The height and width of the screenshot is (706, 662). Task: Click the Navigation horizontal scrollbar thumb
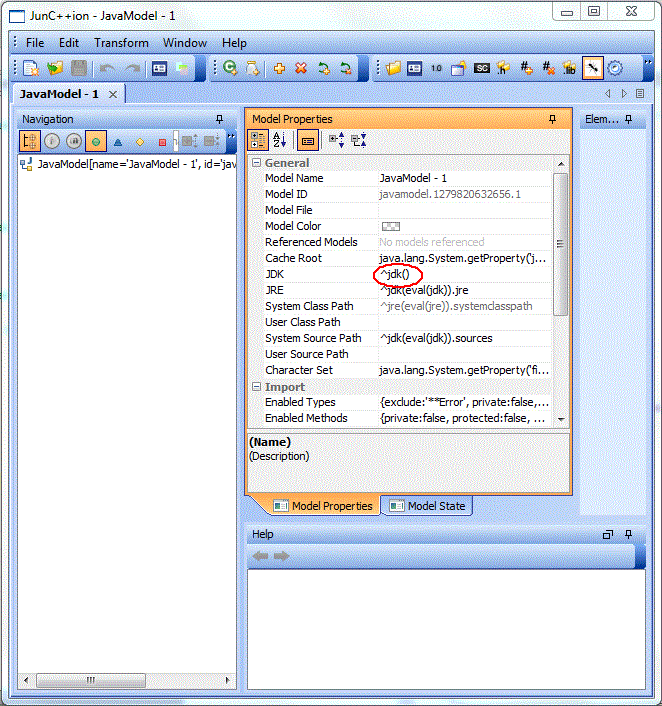[x=91, y=680]
